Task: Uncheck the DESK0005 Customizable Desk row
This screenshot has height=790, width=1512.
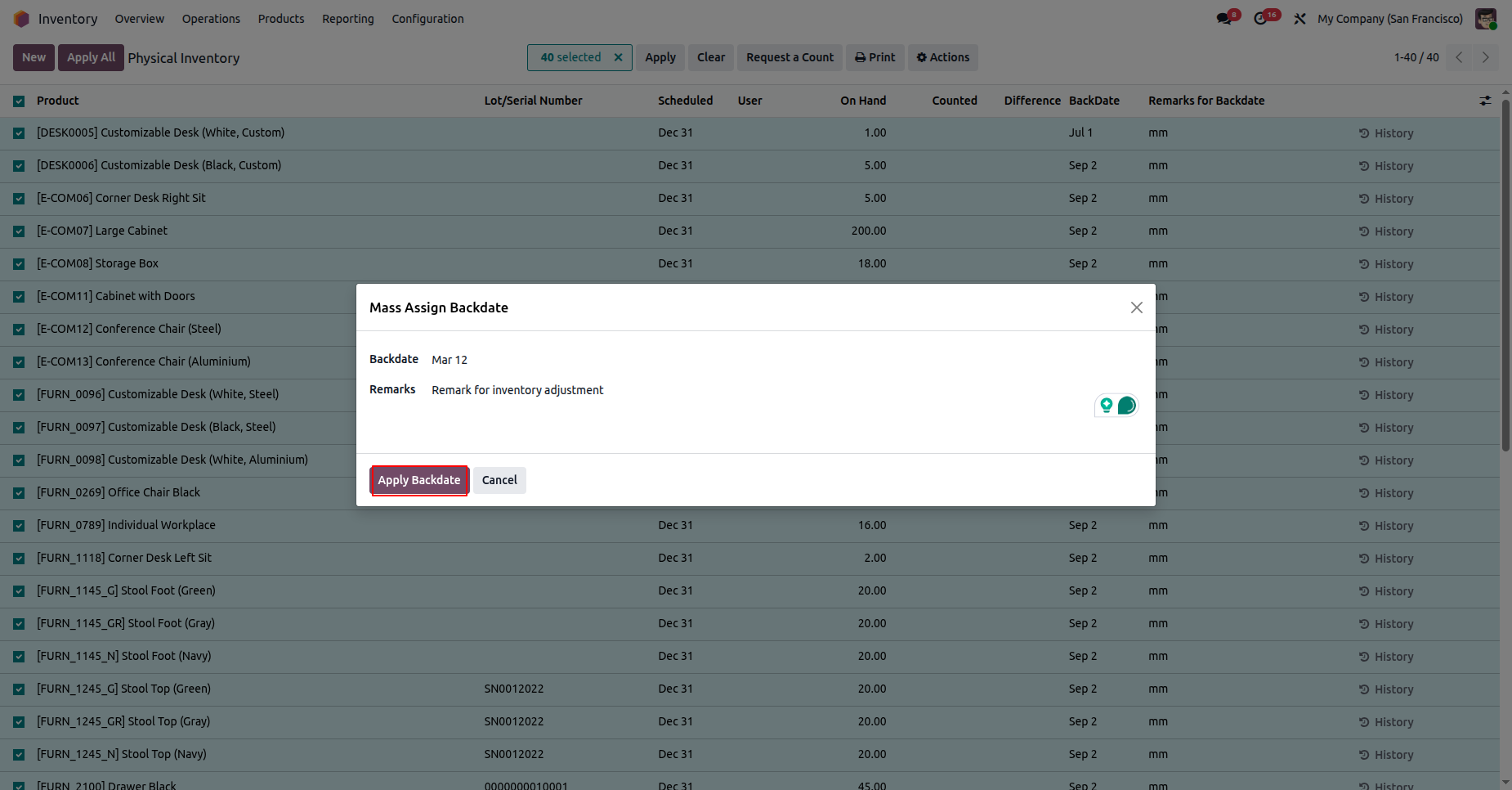Action: pos(19,133)
